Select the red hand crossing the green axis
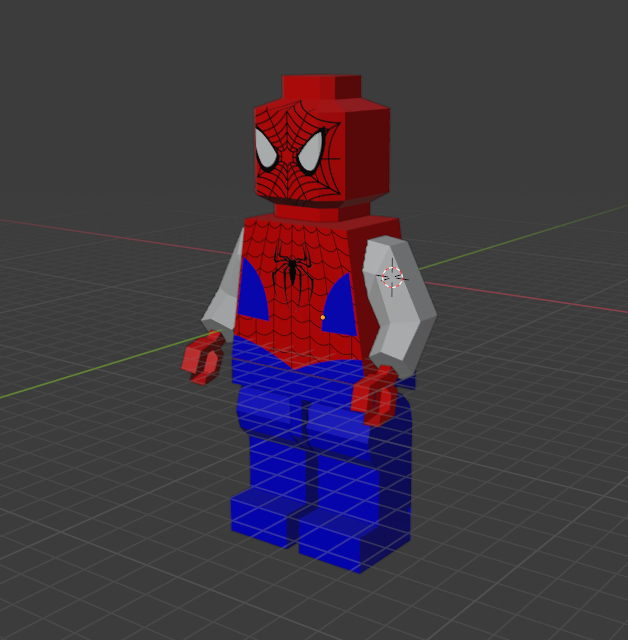This screenshot has width=628, height=640. tap(203, 358)
